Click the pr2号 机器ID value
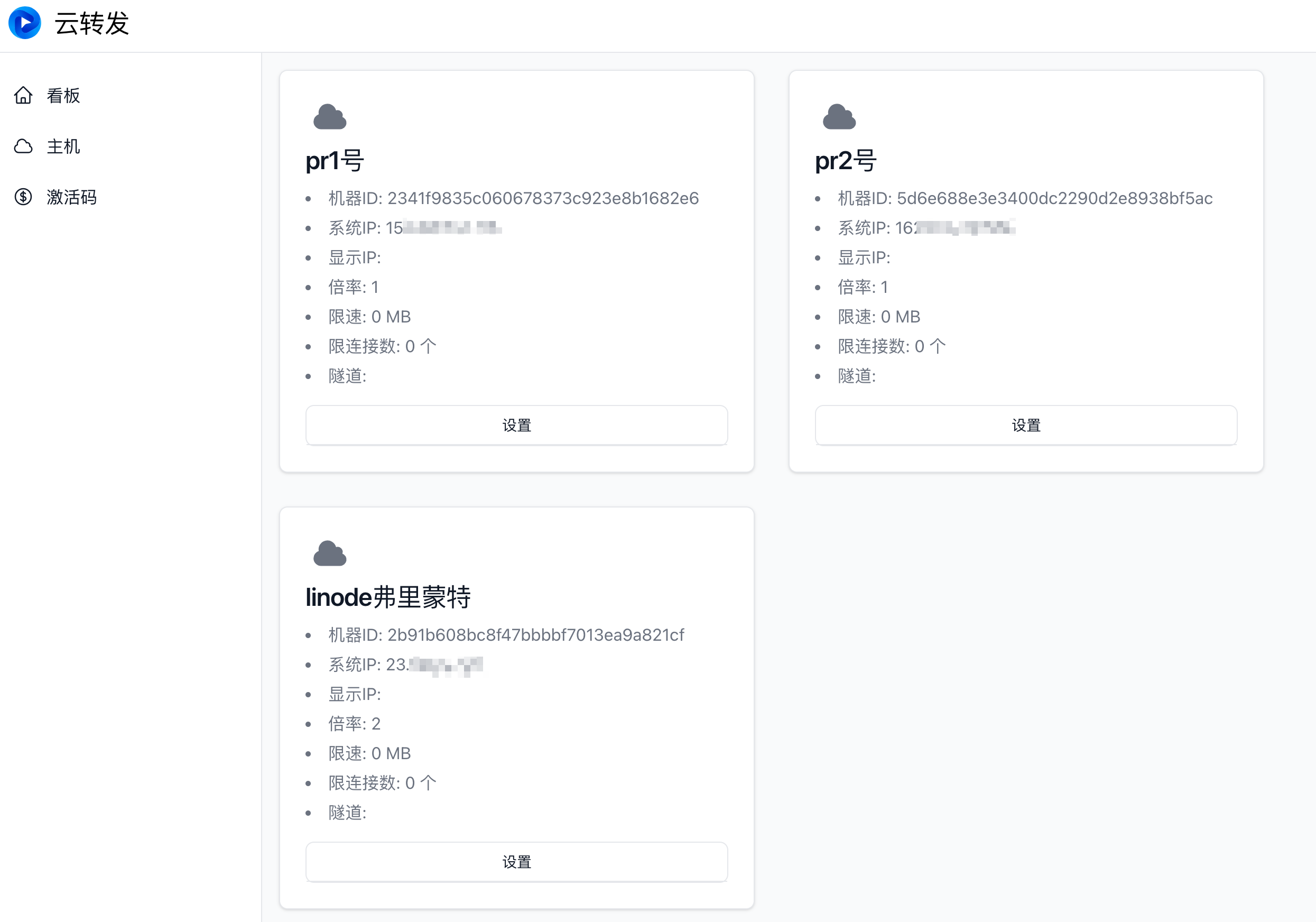1316x922 pixels. coord(1054,198)
